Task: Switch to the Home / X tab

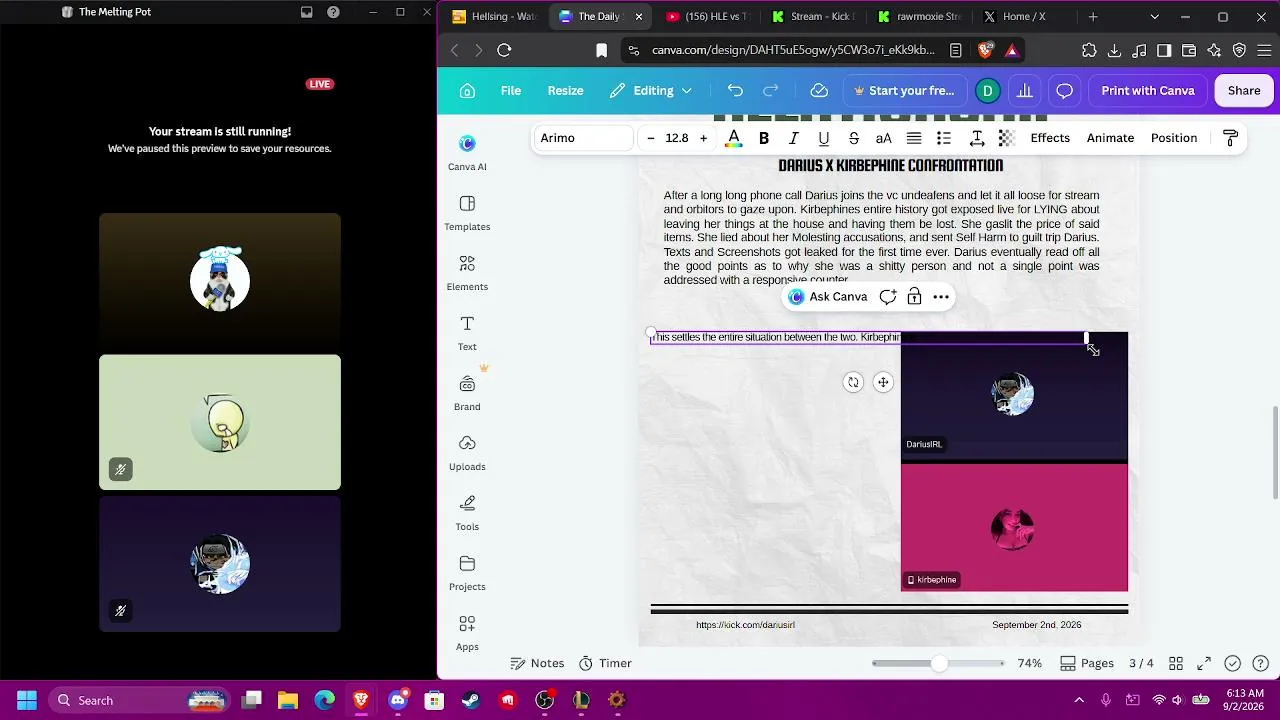Action: [1022, 16]
